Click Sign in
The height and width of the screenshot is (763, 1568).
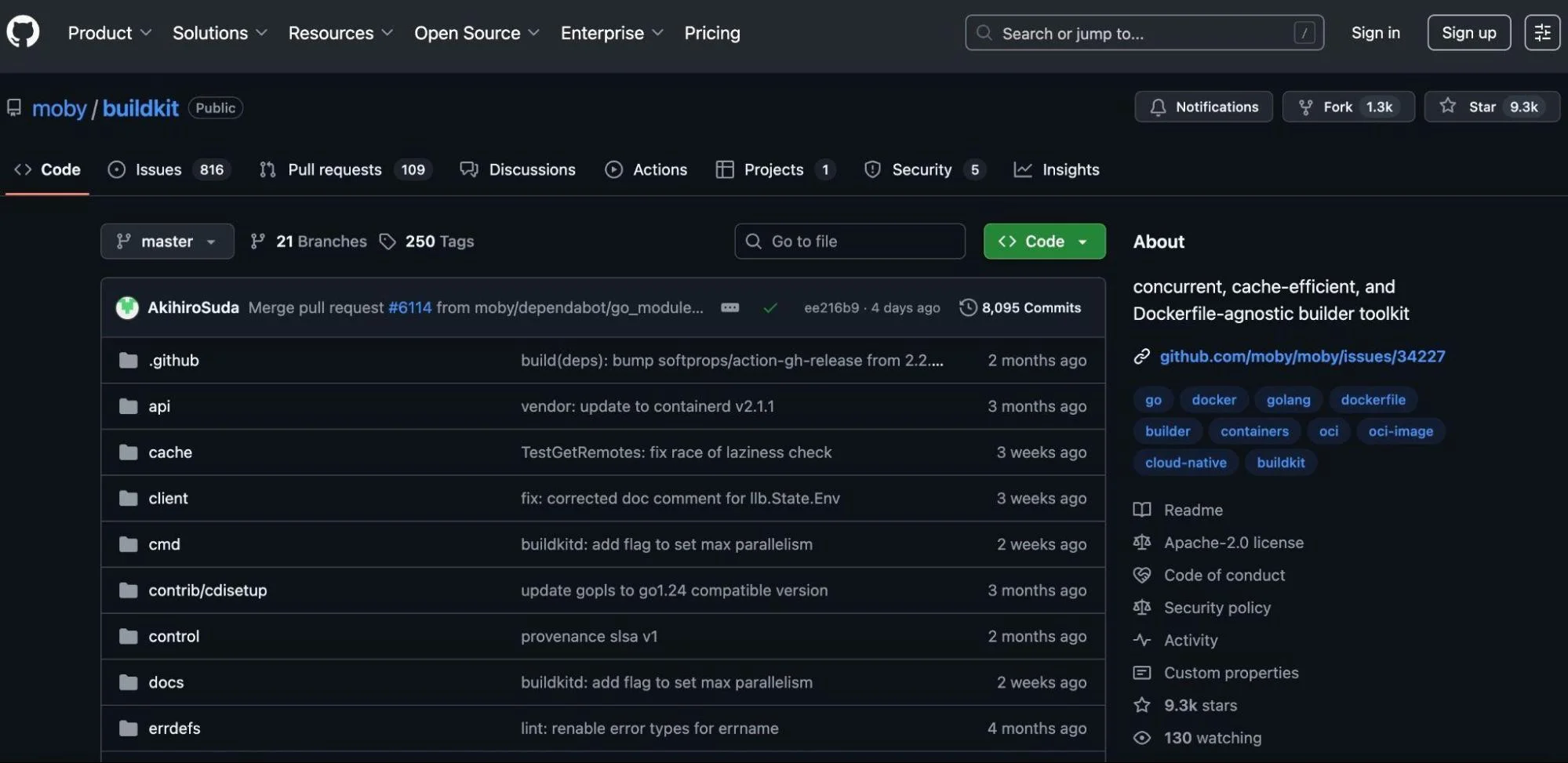(1375, 33)
